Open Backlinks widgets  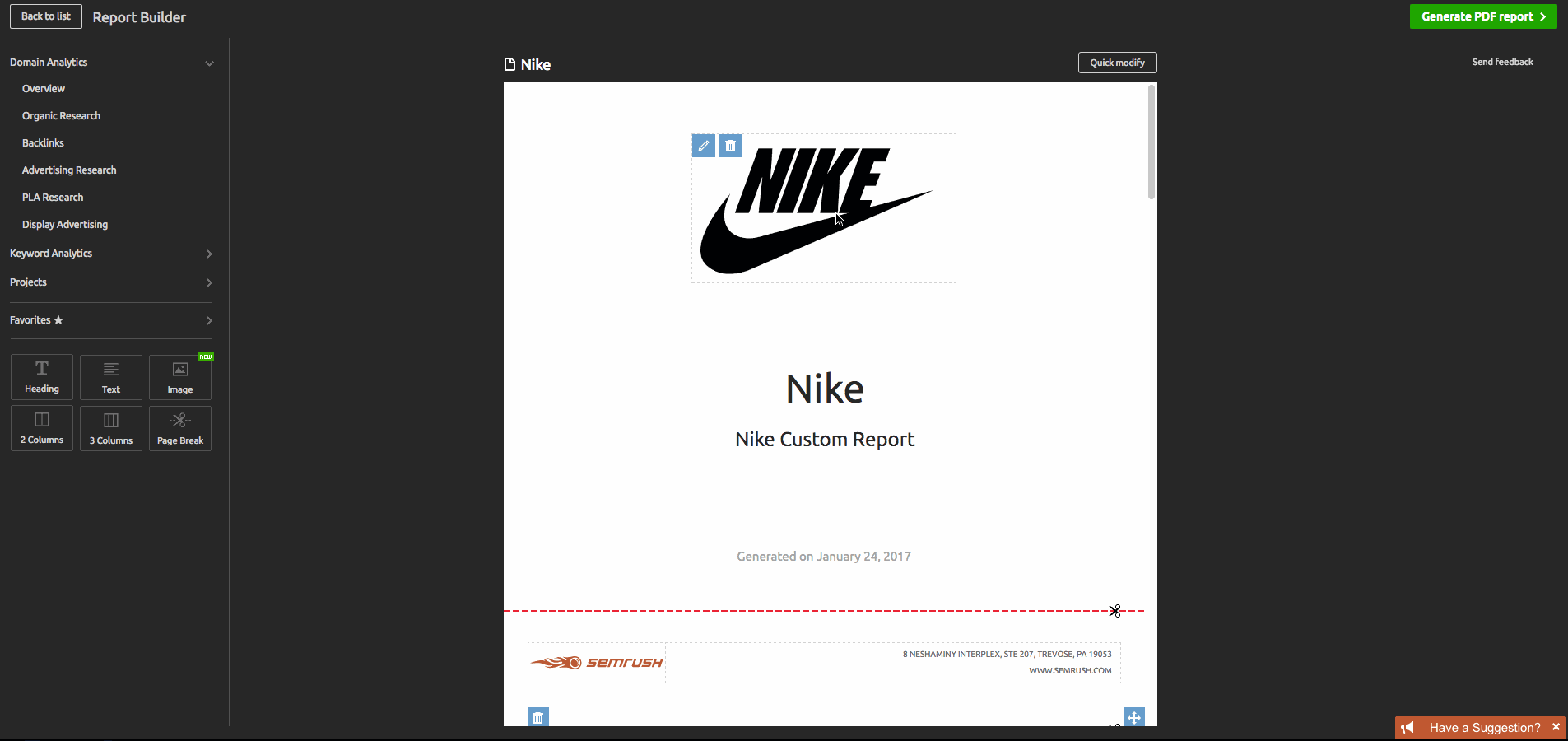coord(43,143)
